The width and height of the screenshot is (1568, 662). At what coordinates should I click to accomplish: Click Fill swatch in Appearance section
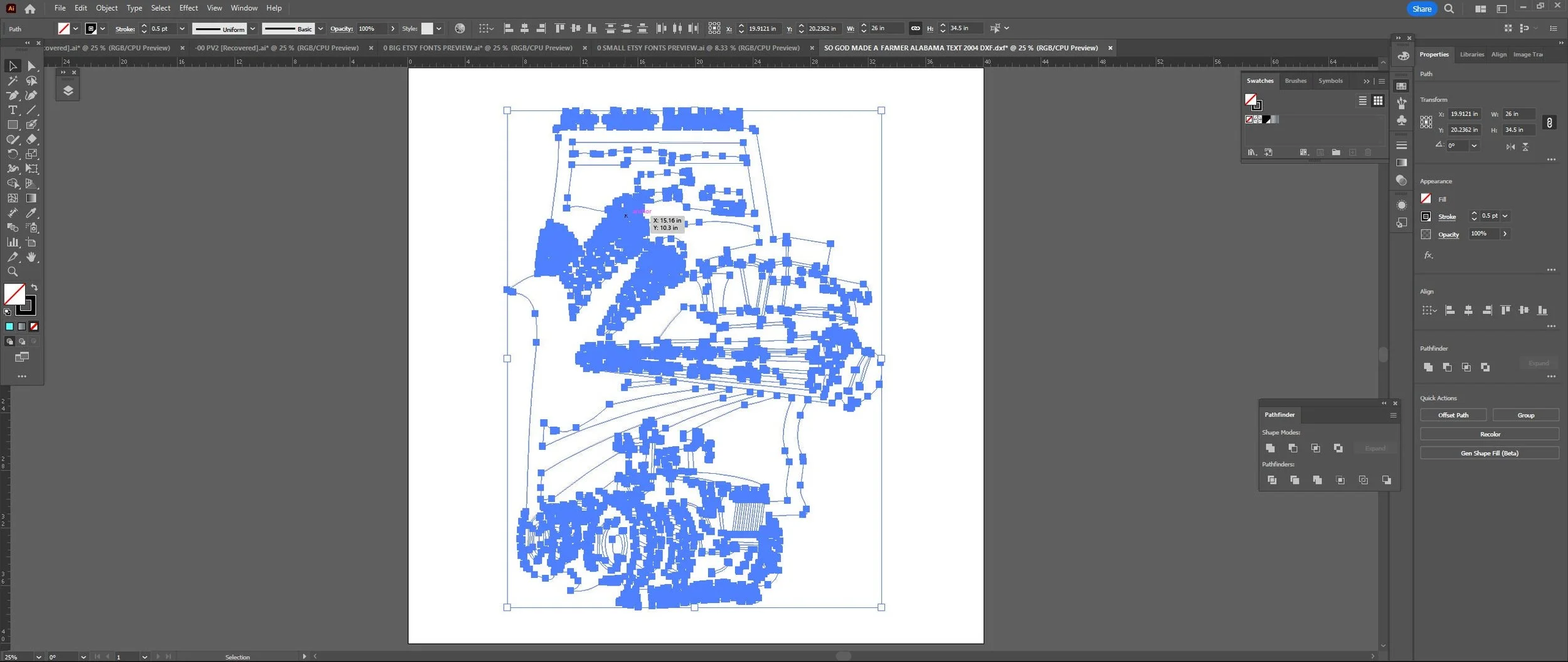click(1426, 198)
